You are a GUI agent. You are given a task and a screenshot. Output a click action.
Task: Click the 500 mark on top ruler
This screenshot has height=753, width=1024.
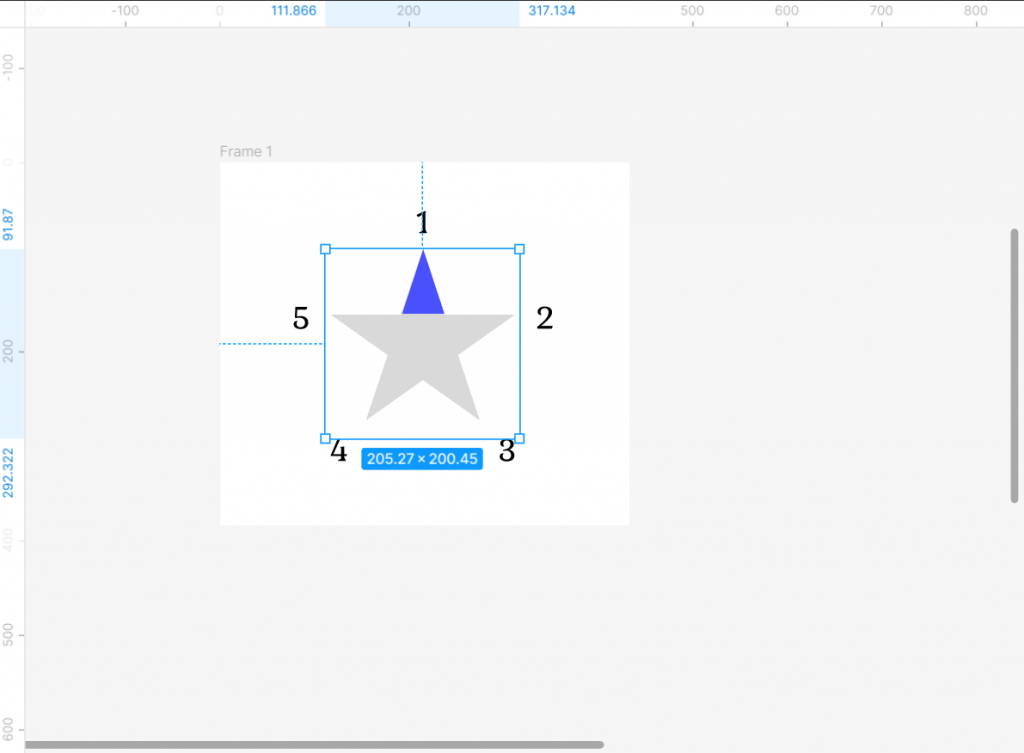[692, 11]
